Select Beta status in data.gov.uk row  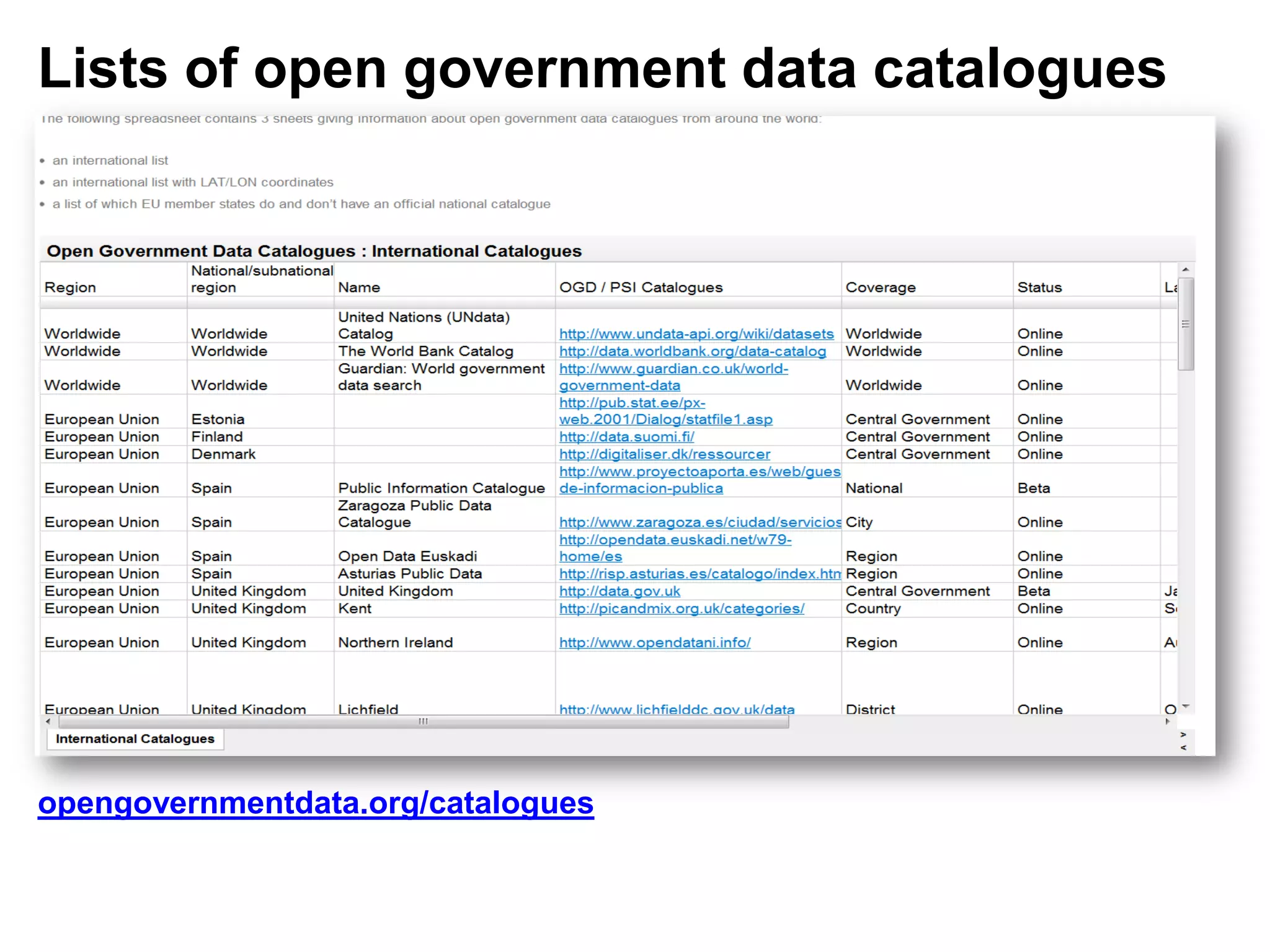(1086, 591)
